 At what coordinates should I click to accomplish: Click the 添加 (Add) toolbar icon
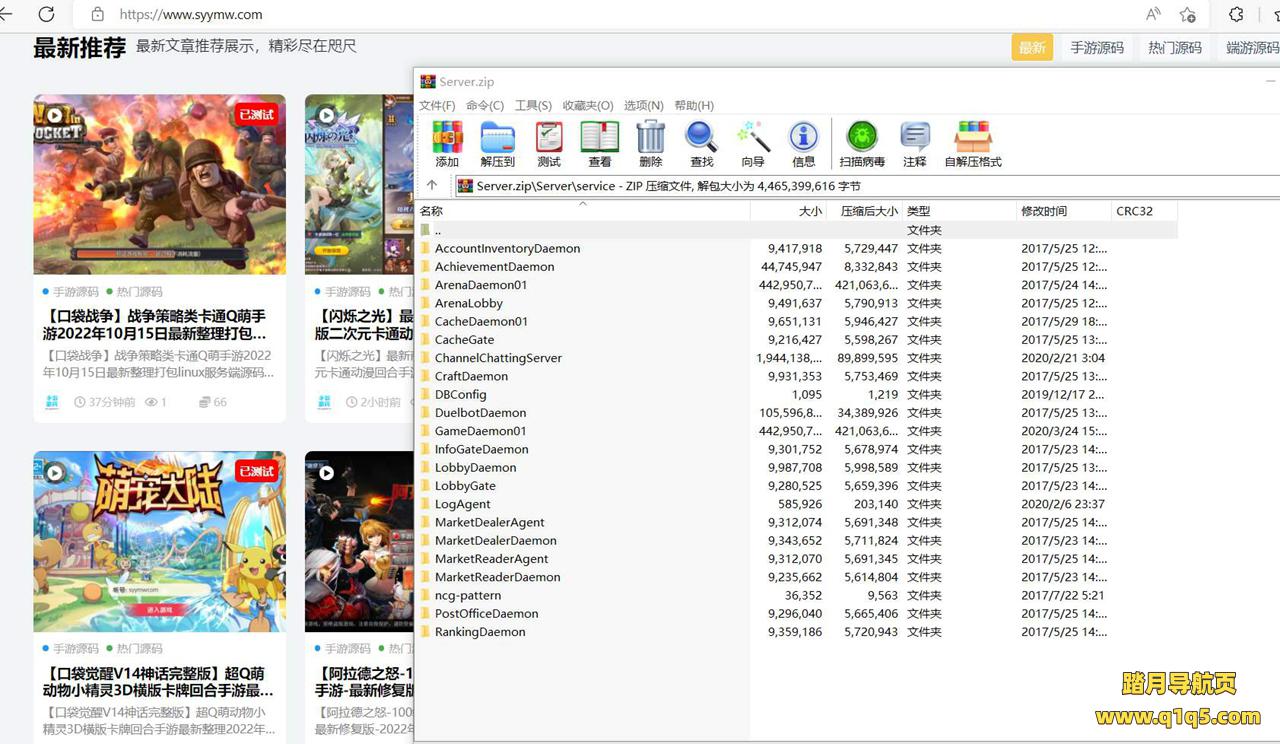447,137
